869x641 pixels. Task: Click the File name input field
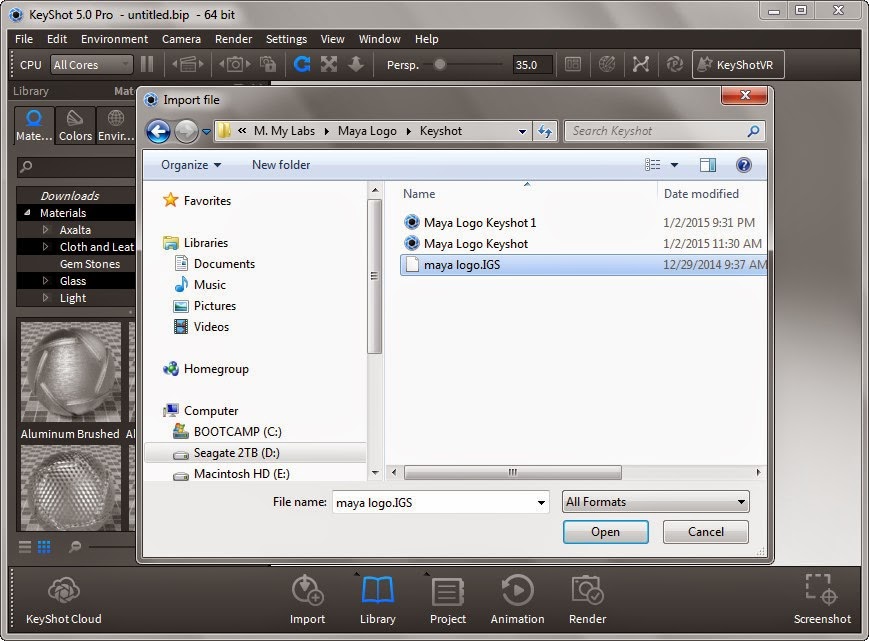(x=441, y=502)
